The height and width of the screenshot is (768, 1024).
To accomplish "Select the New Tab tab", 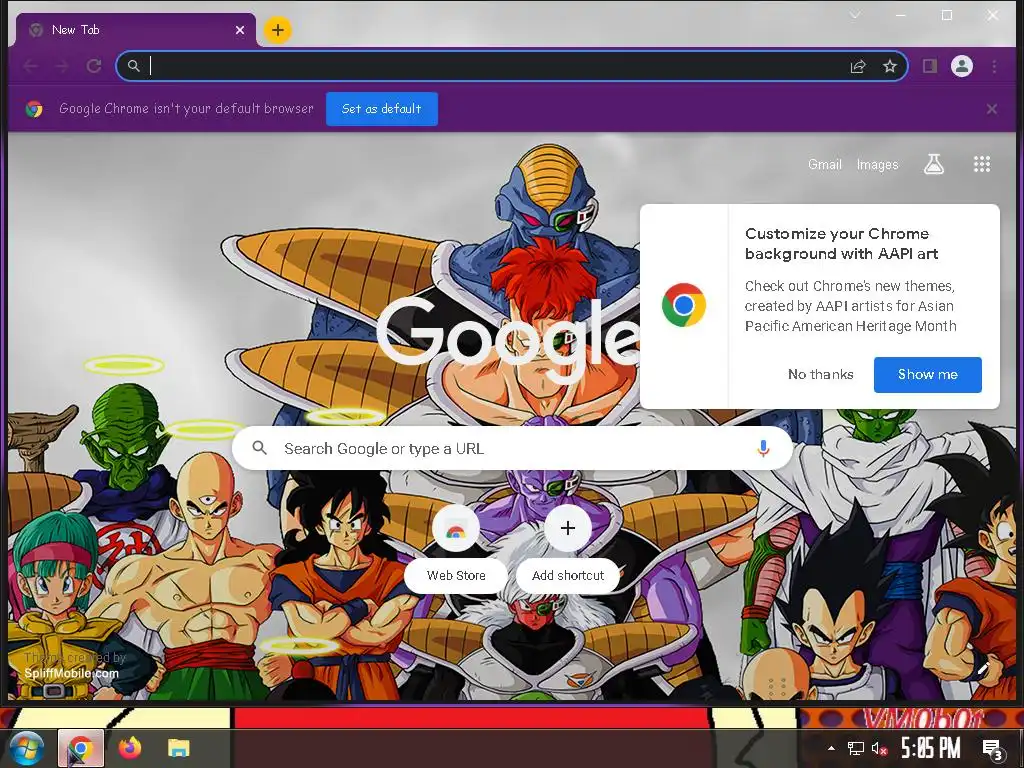I will pyautogui.click(x=135, y=30).
